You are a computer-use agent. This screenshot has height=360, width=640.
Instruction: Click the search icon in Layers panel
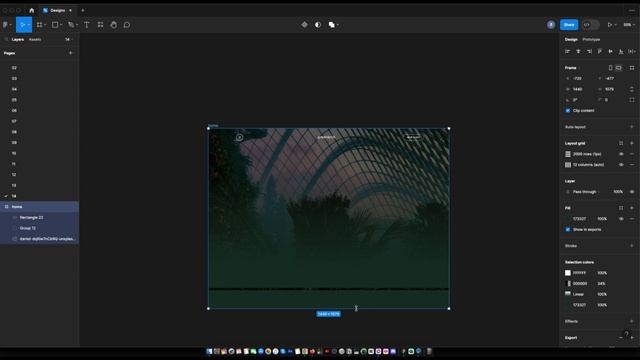click(6, 40)
